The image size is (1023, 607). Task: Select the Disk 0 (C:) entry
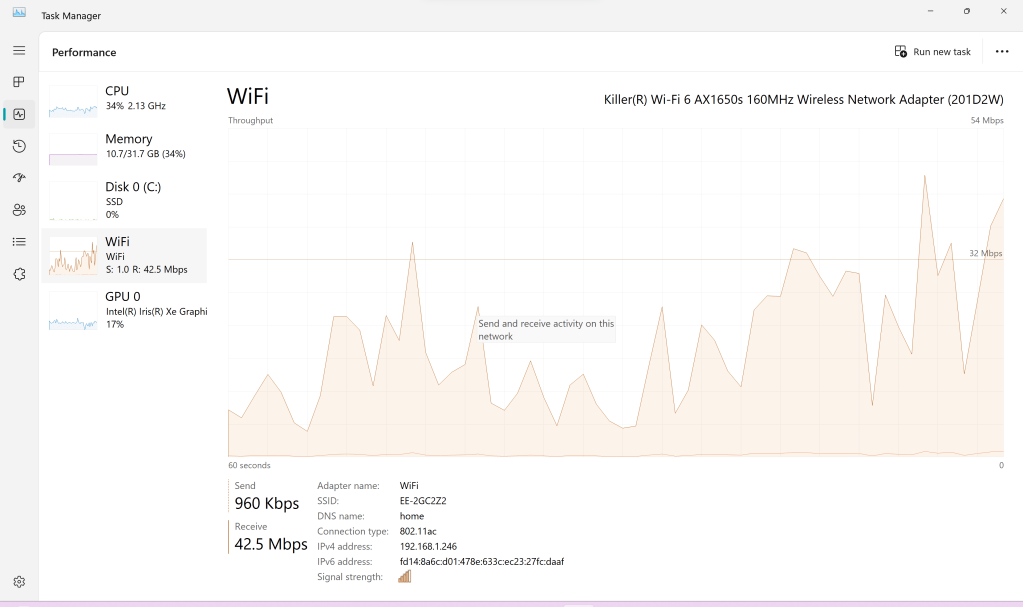[x=124, y=200]
